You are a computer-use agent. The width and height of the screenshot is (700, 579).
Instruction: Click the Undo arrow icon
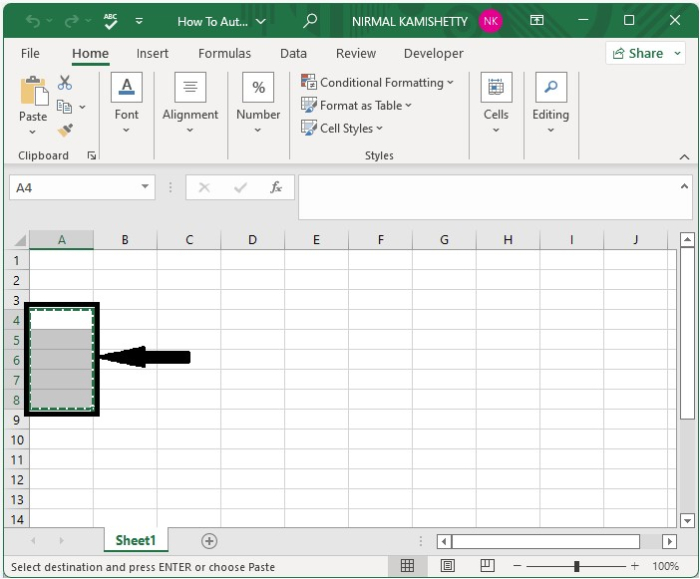(33, 21)
